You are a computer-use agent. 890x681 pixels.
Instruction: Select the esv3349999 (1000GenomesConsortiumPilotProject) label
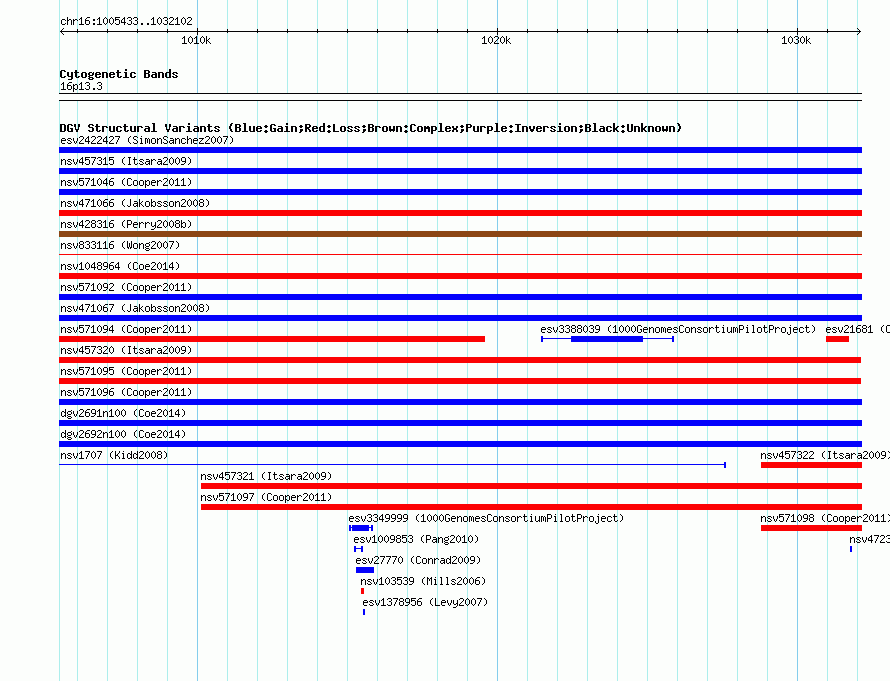click(486, 518)
